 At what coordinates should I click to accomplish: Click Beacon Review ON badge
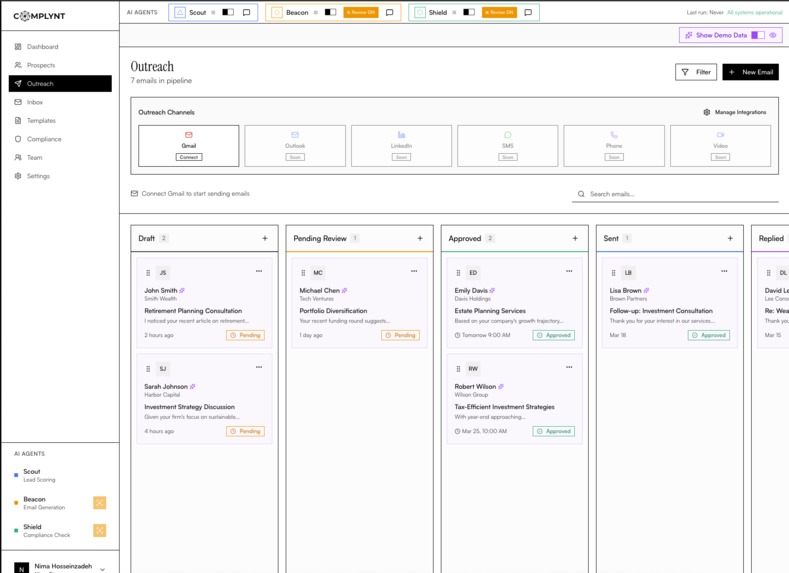361,13
